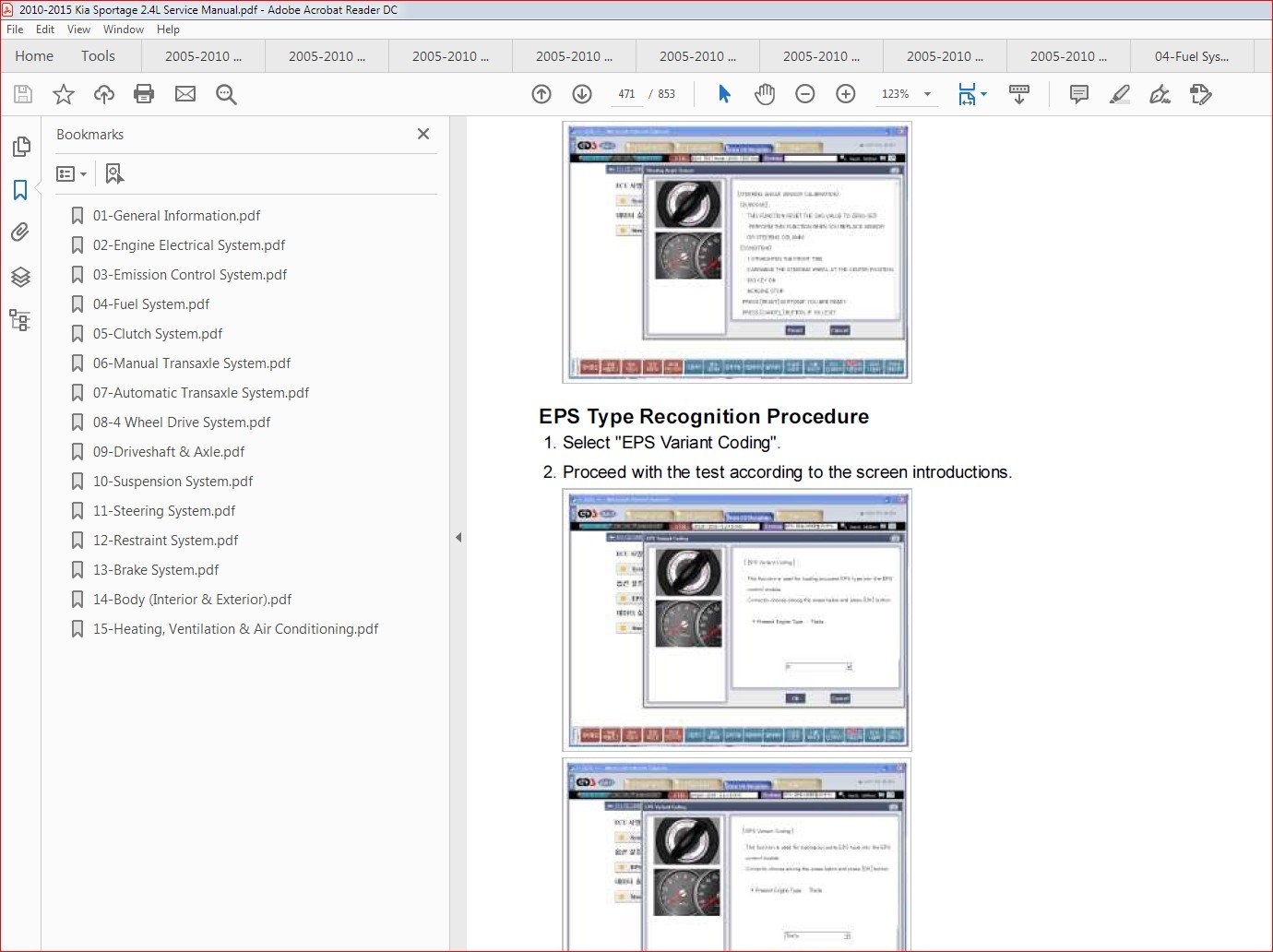Open the sign document tool
Viewport: 1273px width, 952px height.
point(1160,94)
